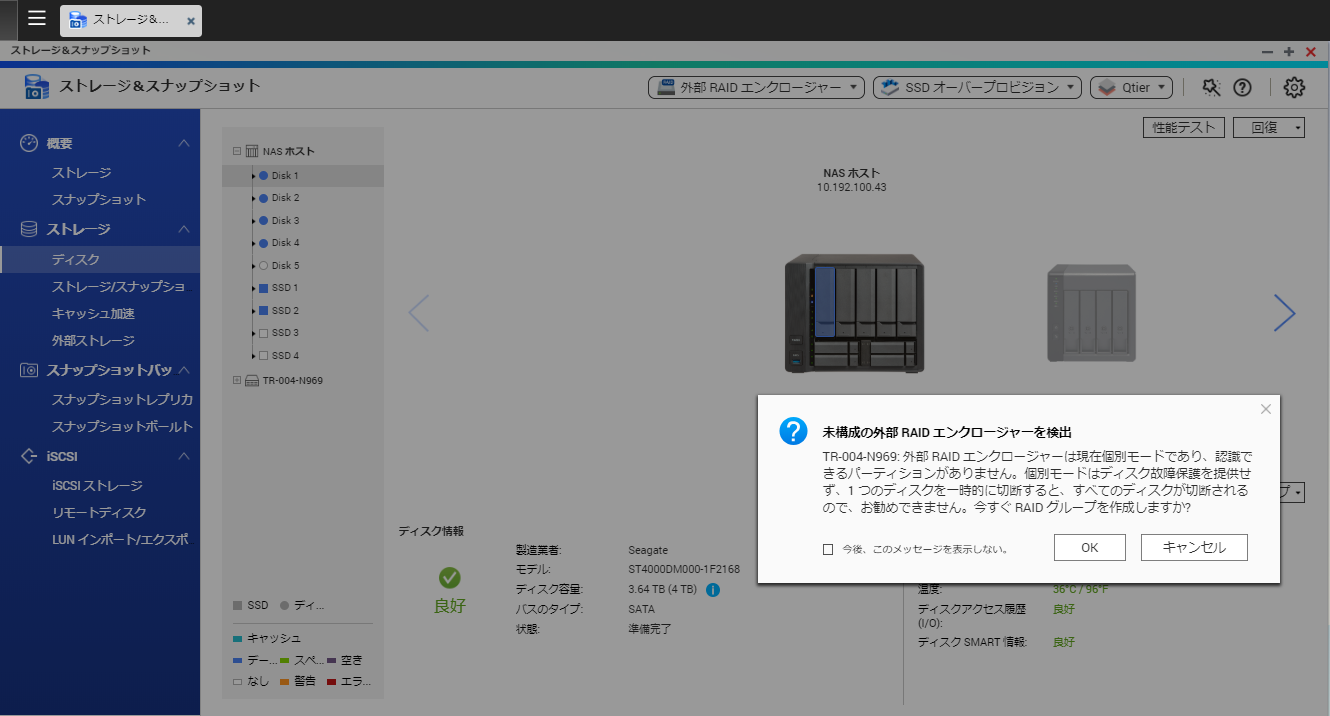Dismiss the dialog with the X icon

point(1265,409)
